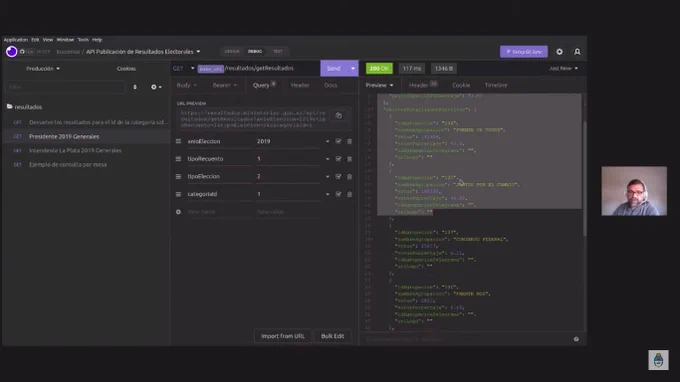680x382 pixels.
Task: Click the Argentina coat of arms badge
Action: 658,360
